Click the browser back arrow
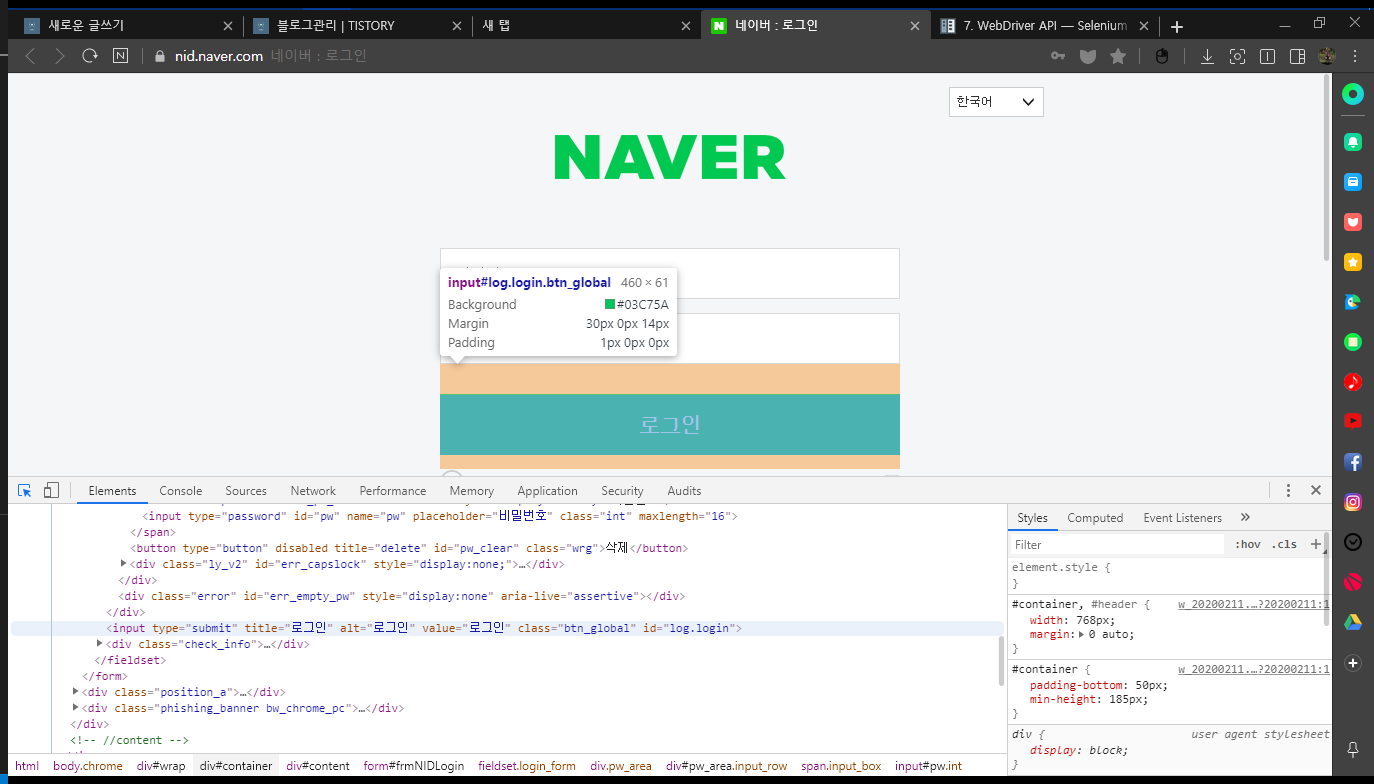 [30, 56]
